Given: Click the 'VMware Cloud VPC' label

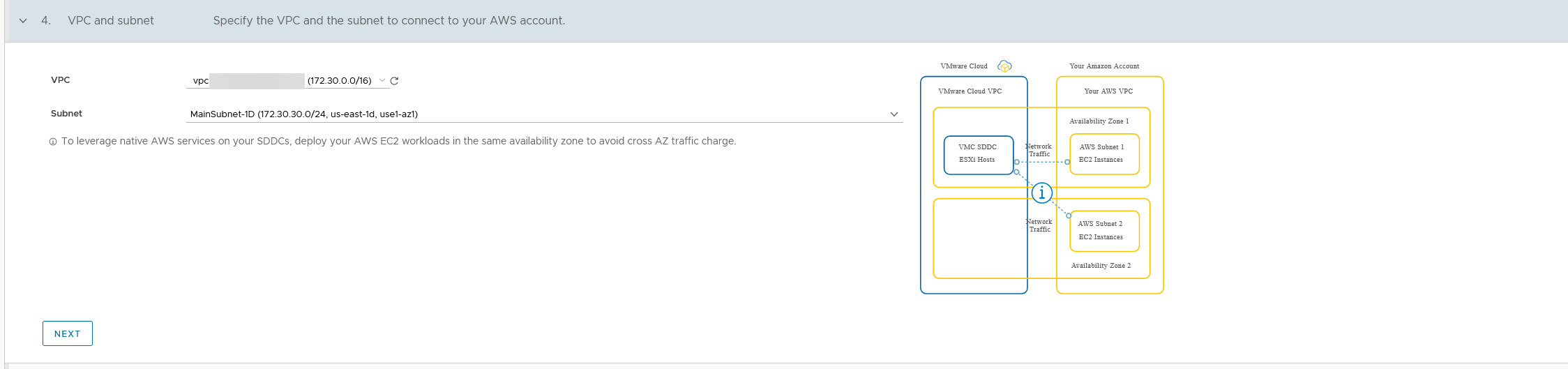Looking at the screenshot, I should tap(970, 91).
